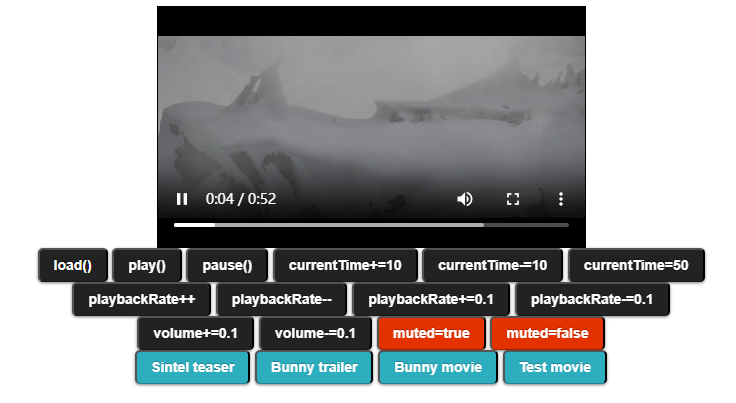This screenshot has width=736, height=403.
Task: Click the playbackRate+=0.1 button
Action: click(431, 299)
